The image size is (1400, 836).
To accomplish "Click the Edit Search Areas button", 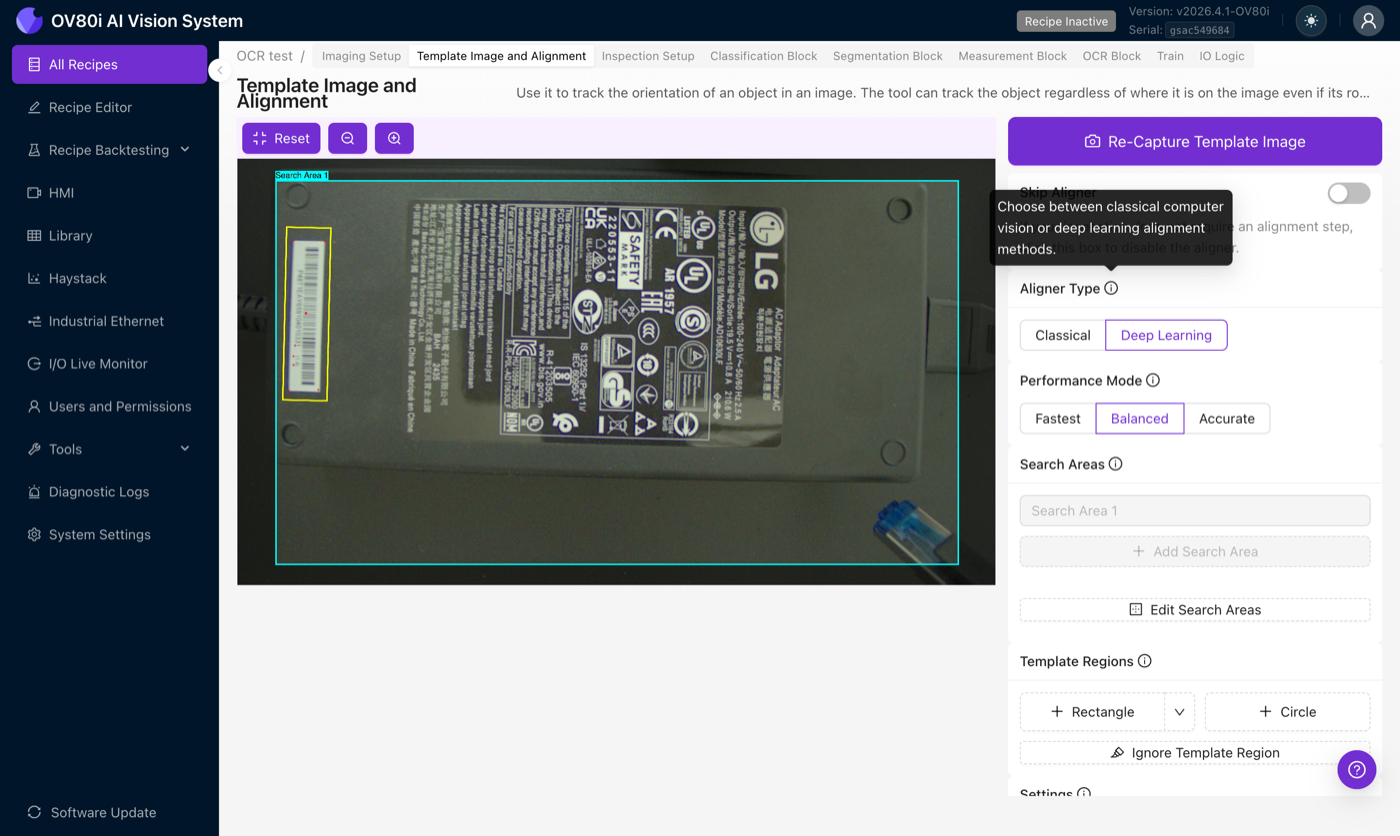I will pos(1195,609).
